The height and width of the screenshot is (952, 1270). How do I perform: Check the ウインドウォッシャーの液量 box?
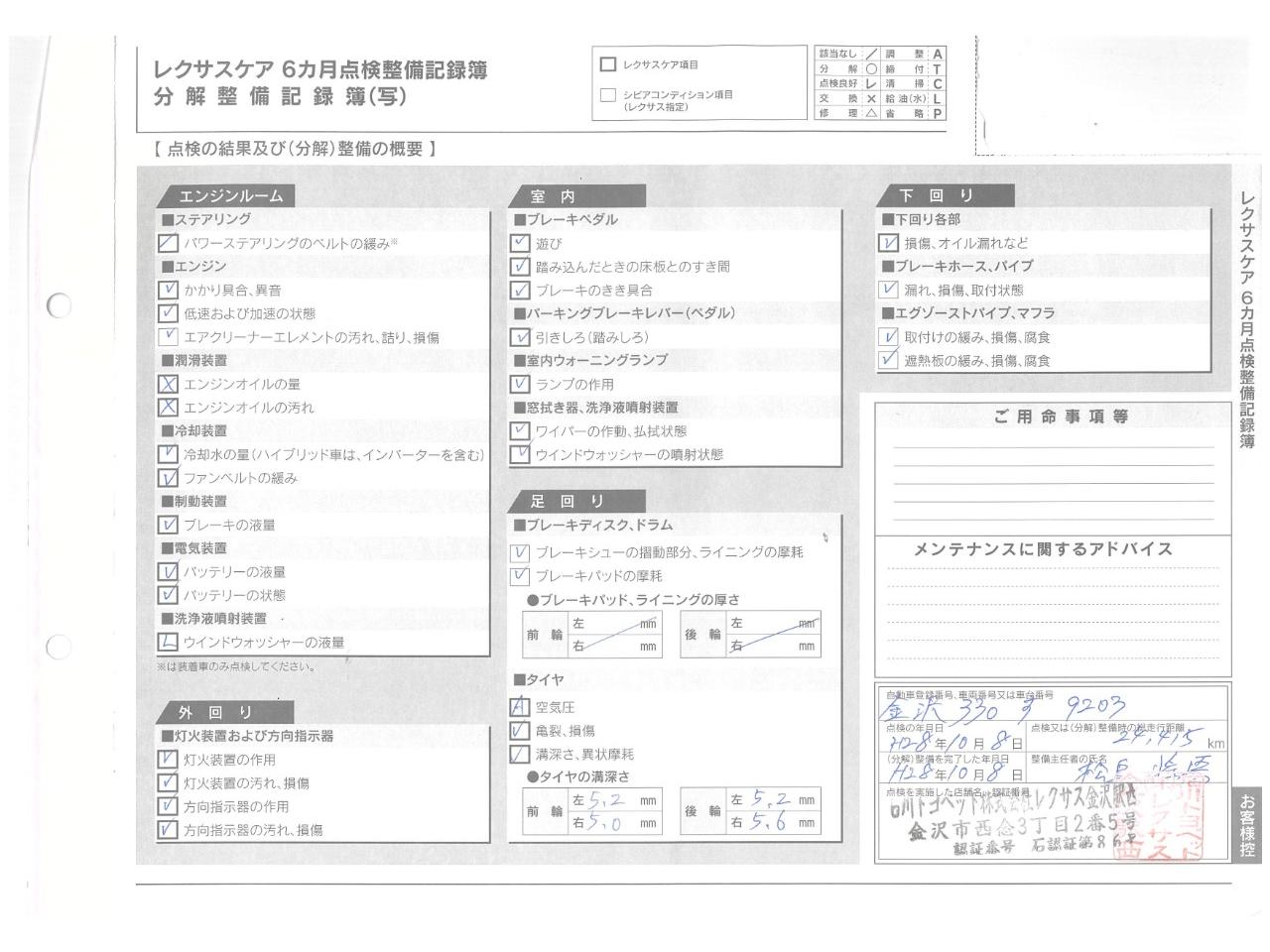pos(168,642)
